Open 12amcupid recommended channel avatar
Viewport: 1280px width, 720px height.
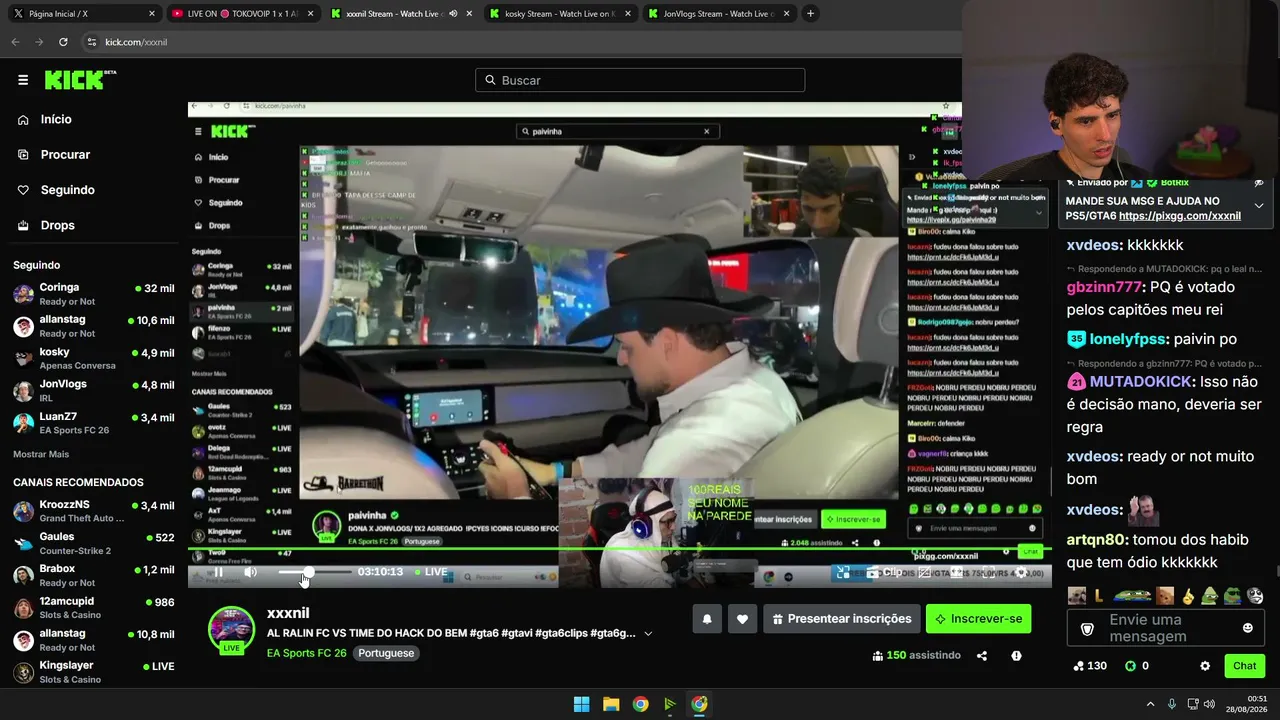(x=23, y=608)
